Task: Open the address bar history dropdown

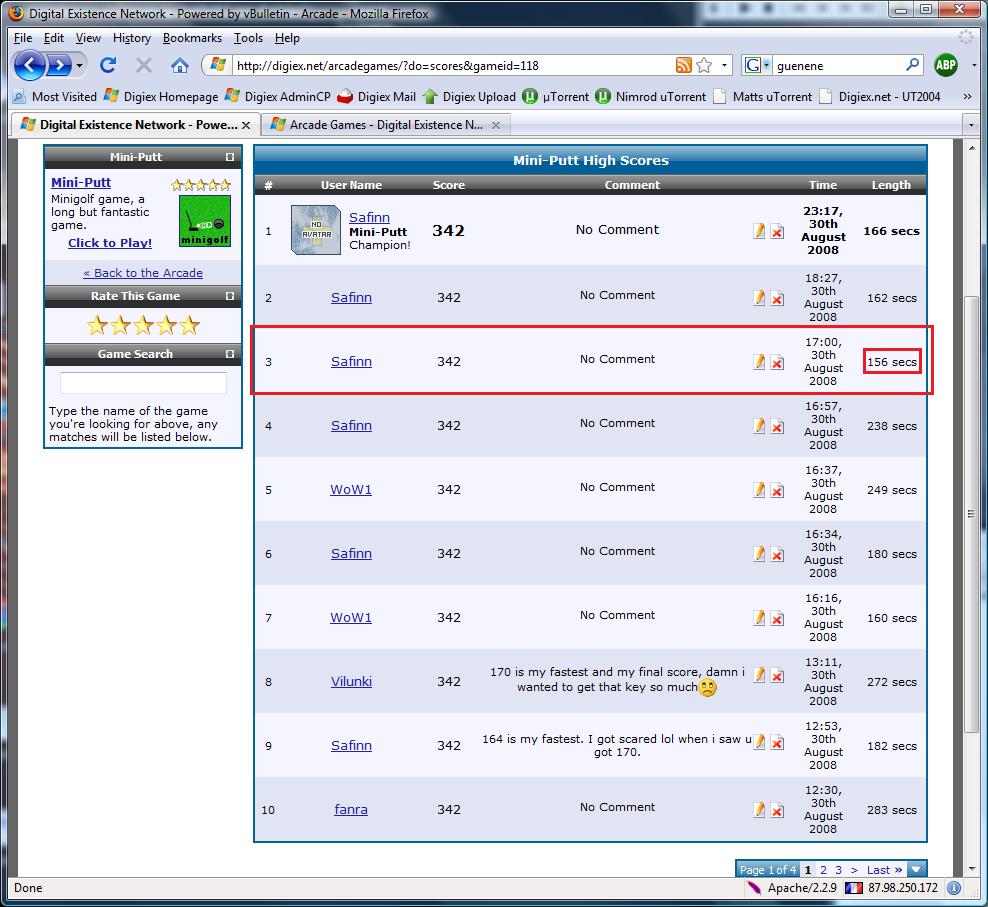Action: coord(725,65)
